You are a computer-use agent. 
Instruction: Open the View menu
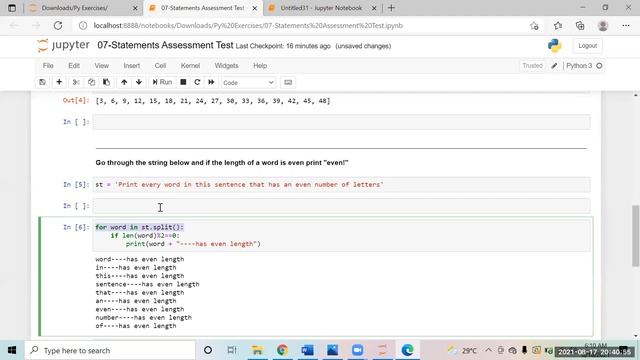102,66
